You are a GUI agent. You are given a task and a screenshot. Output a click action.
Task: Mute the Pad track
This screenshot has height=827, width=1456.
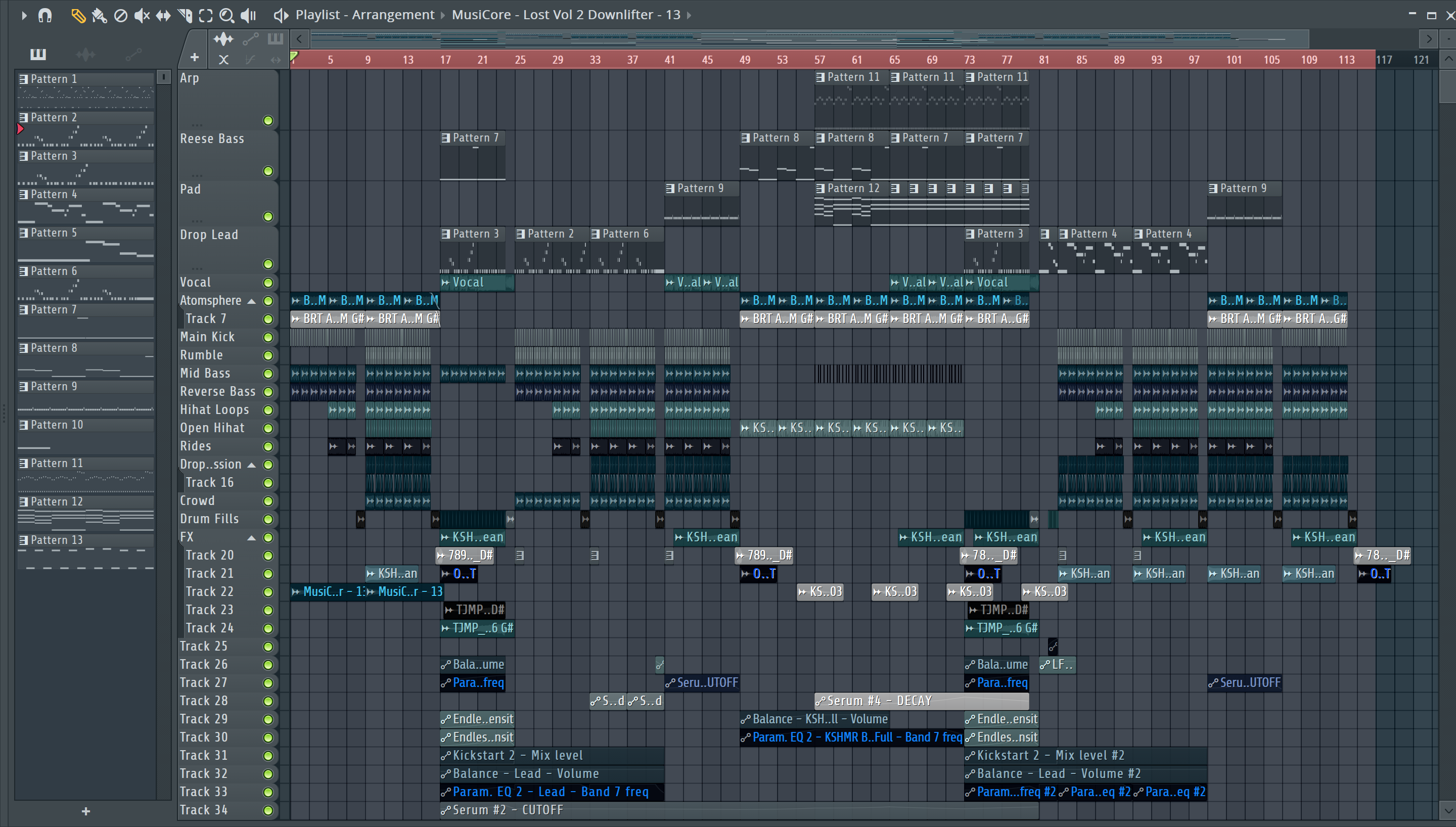coord(268,216)
